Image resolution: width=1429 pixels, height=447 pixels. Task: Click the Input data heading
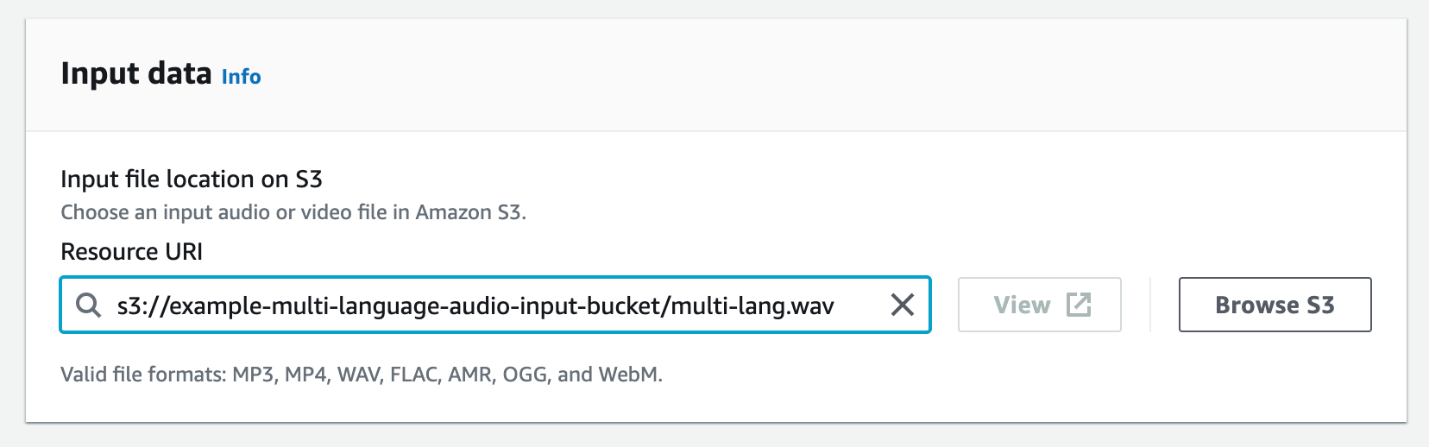[136, 74]
